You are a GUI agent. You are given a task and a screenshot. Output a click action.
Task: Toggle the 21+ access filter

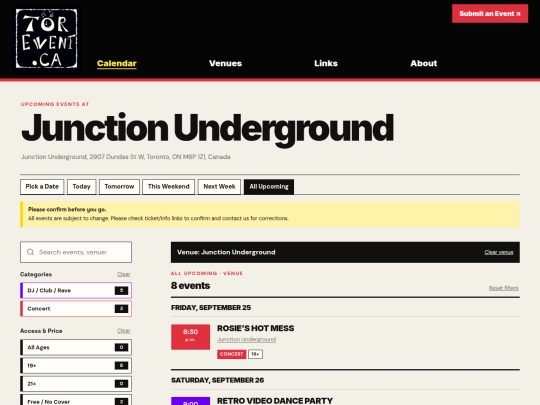point(76,384)
